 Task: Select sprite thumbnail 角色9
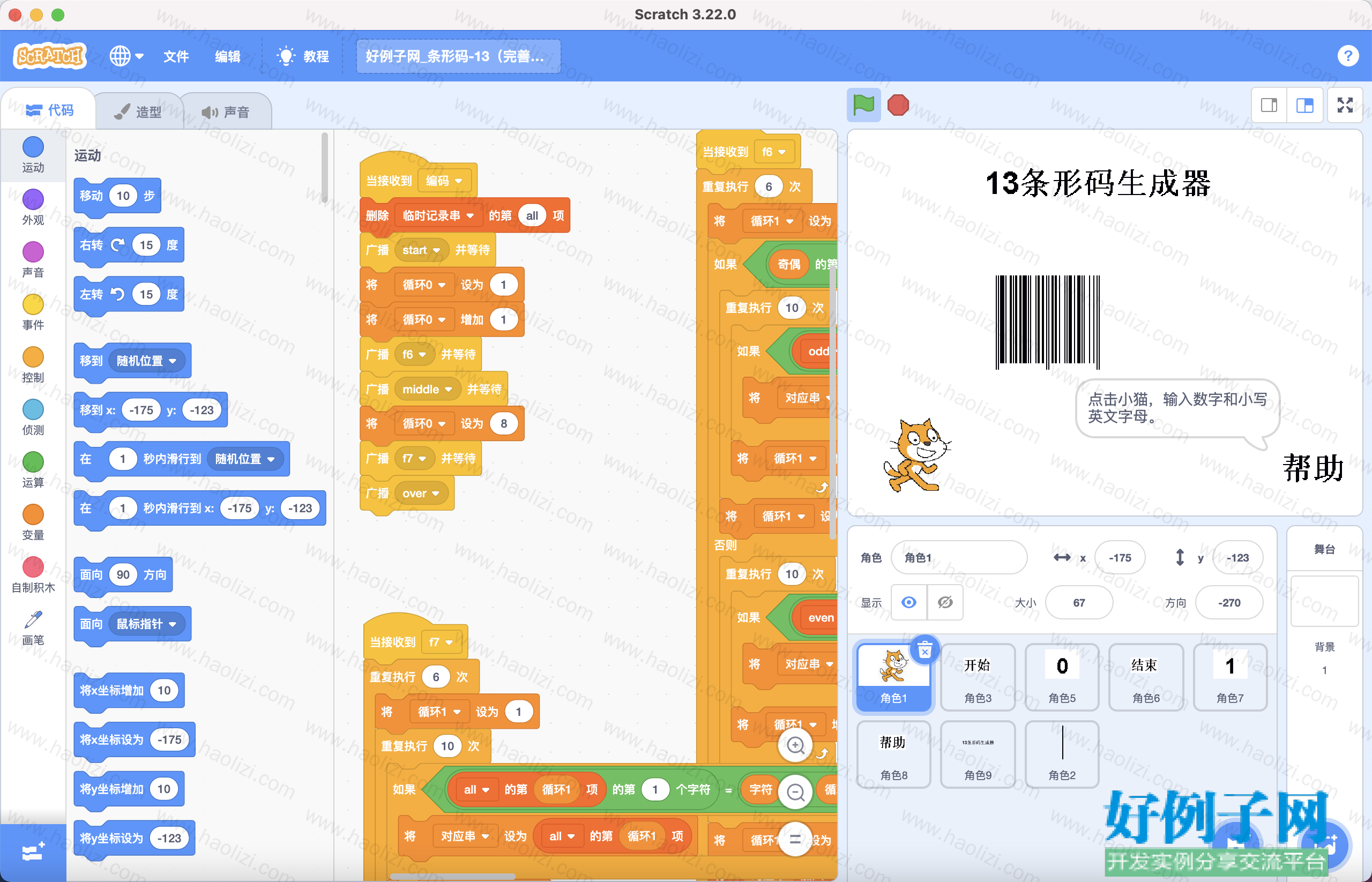click(978, 754)
